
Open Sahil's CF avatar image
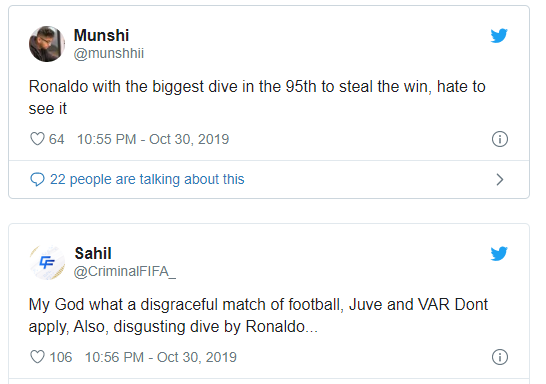click(x=47, y=262)
